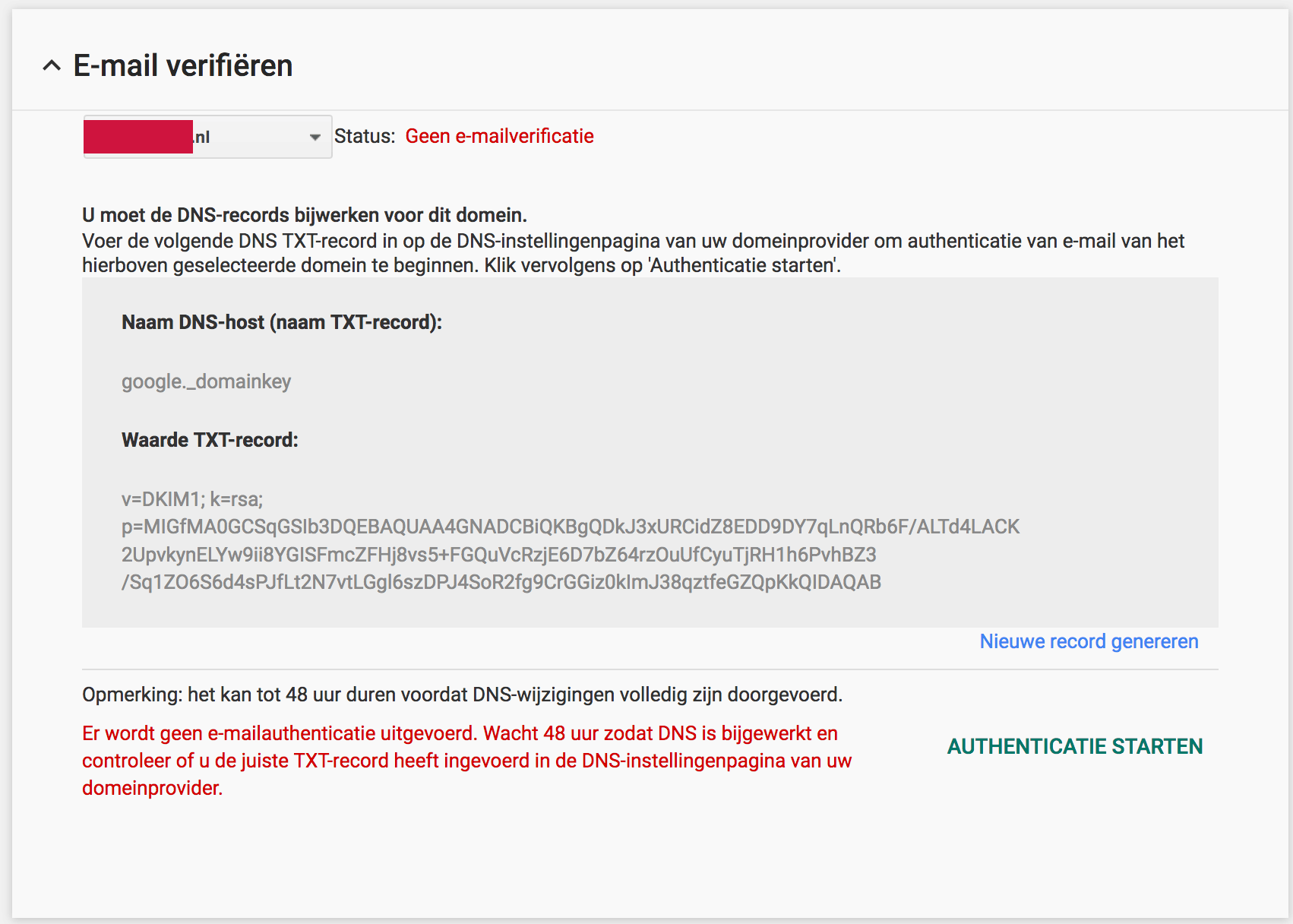
Task: Click the Status: label
Action: point(365,136)
